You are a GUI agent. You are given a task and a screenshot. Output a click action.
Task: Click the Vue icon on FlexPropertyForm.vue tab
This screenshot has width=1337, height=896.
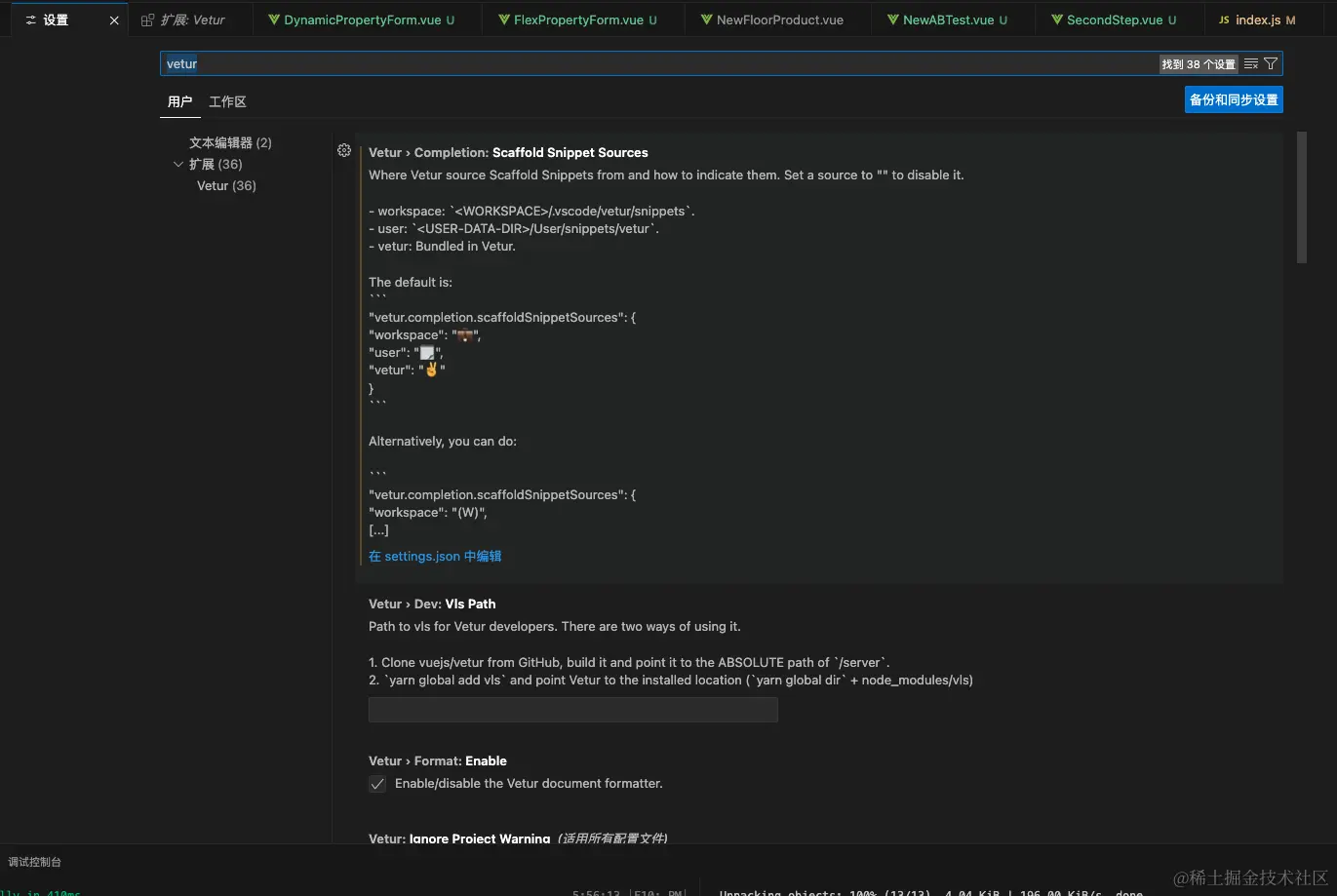point(504,19)
